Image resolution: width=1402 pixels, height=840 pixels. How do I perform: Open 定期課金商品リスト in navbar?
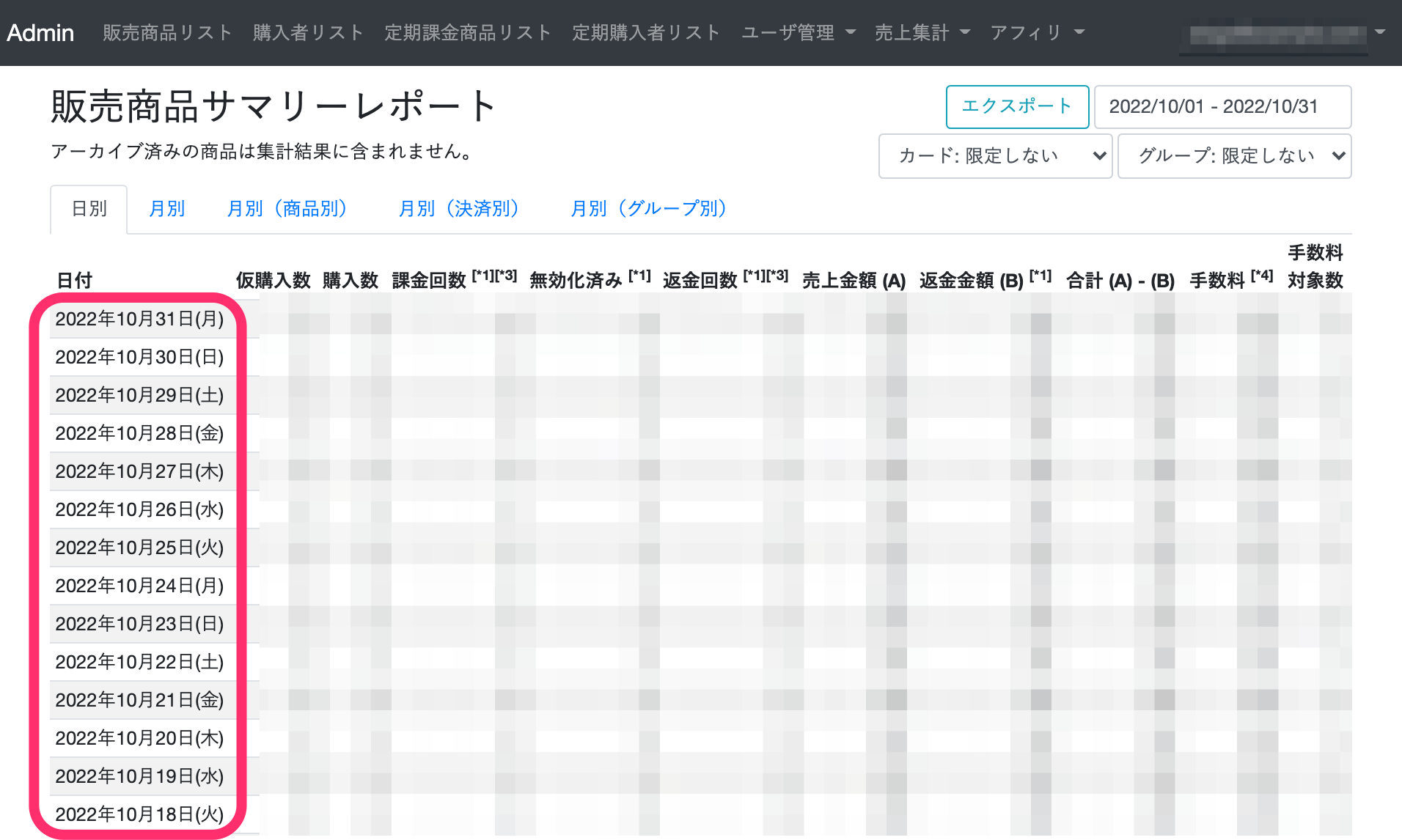click(x=468, y=33)
